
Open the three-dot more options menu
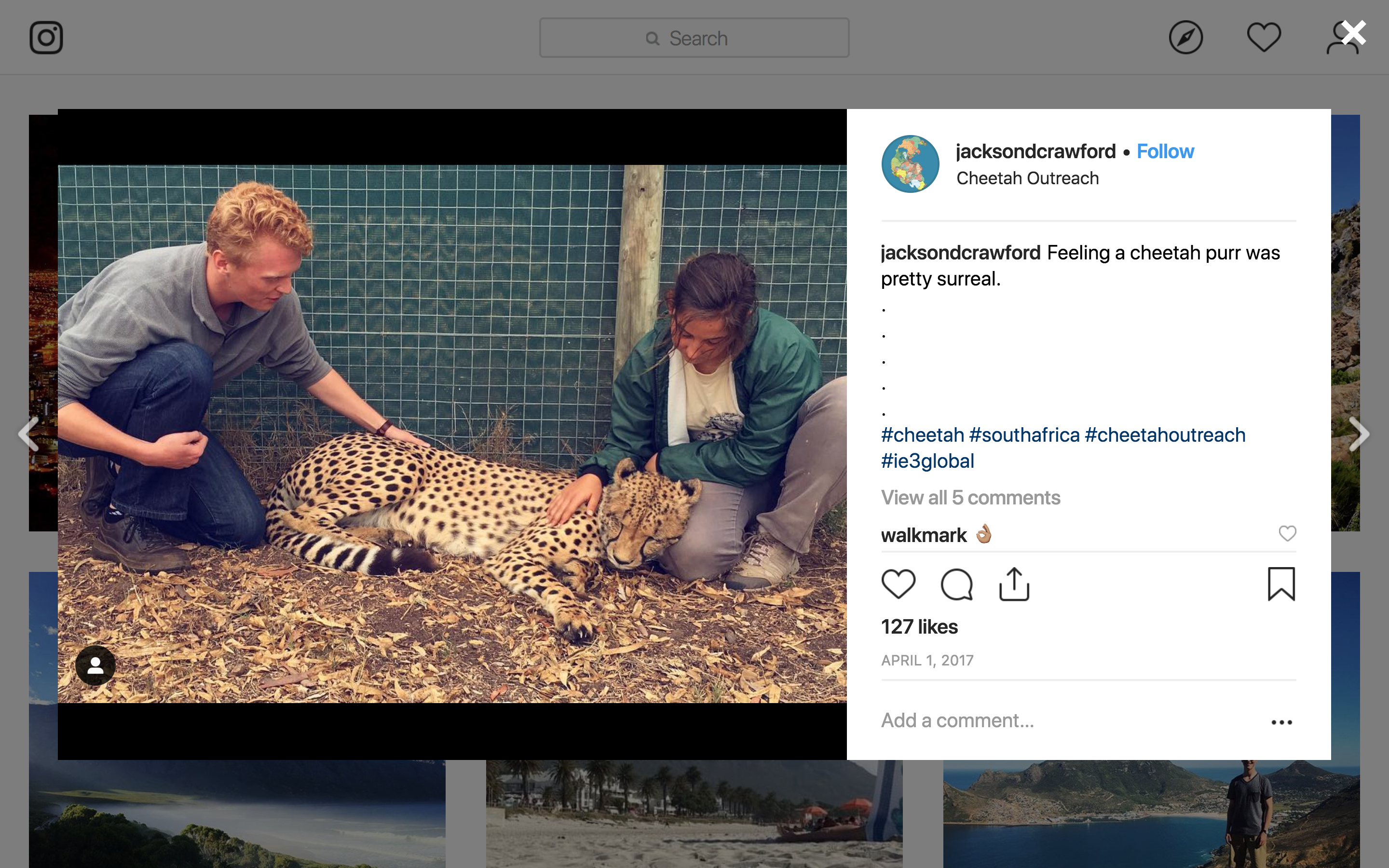(x=1281, y=722)
